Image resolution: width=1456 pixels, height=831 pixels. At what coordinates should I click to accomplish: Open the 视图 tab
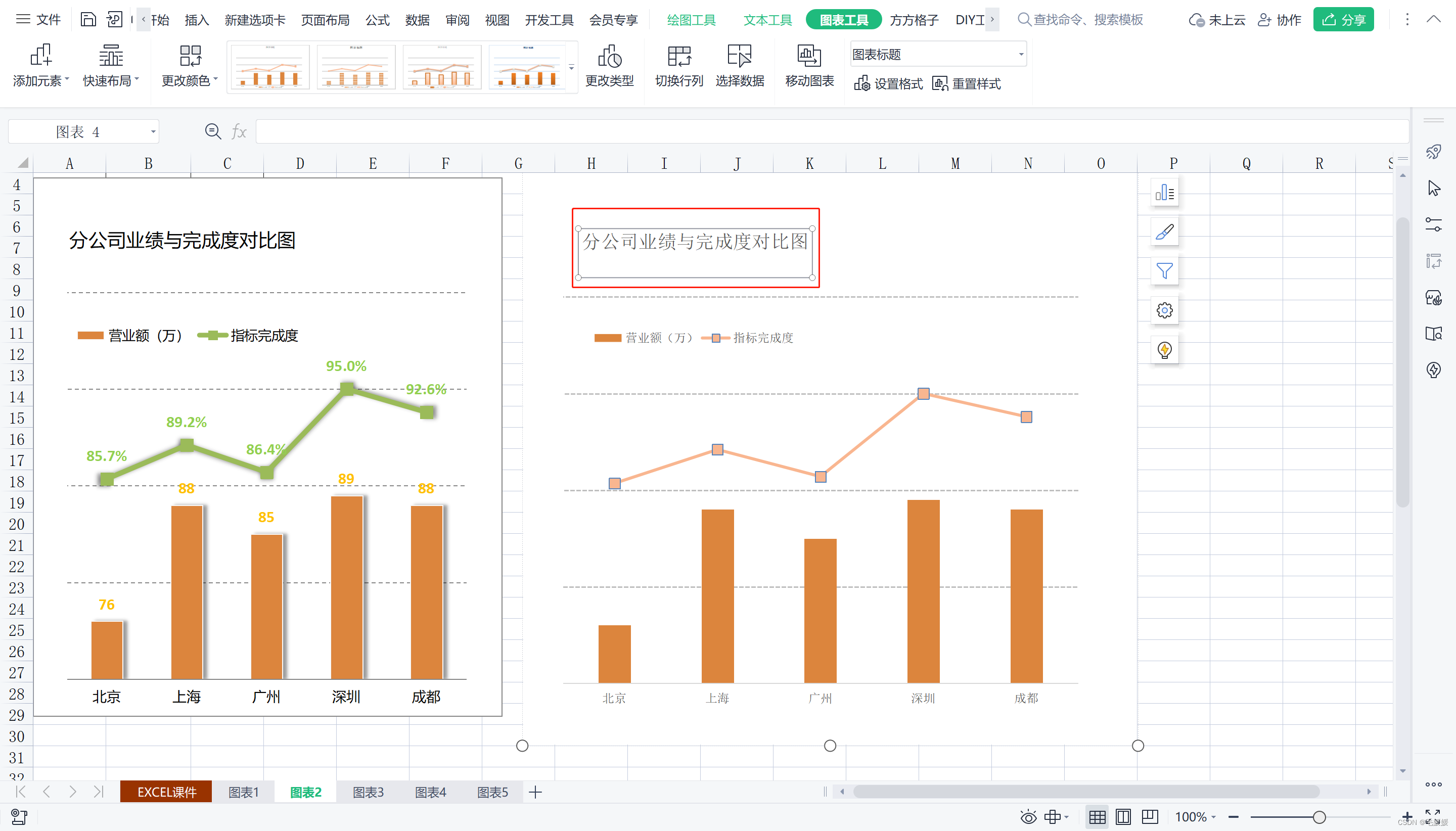(x=496, y=20)
